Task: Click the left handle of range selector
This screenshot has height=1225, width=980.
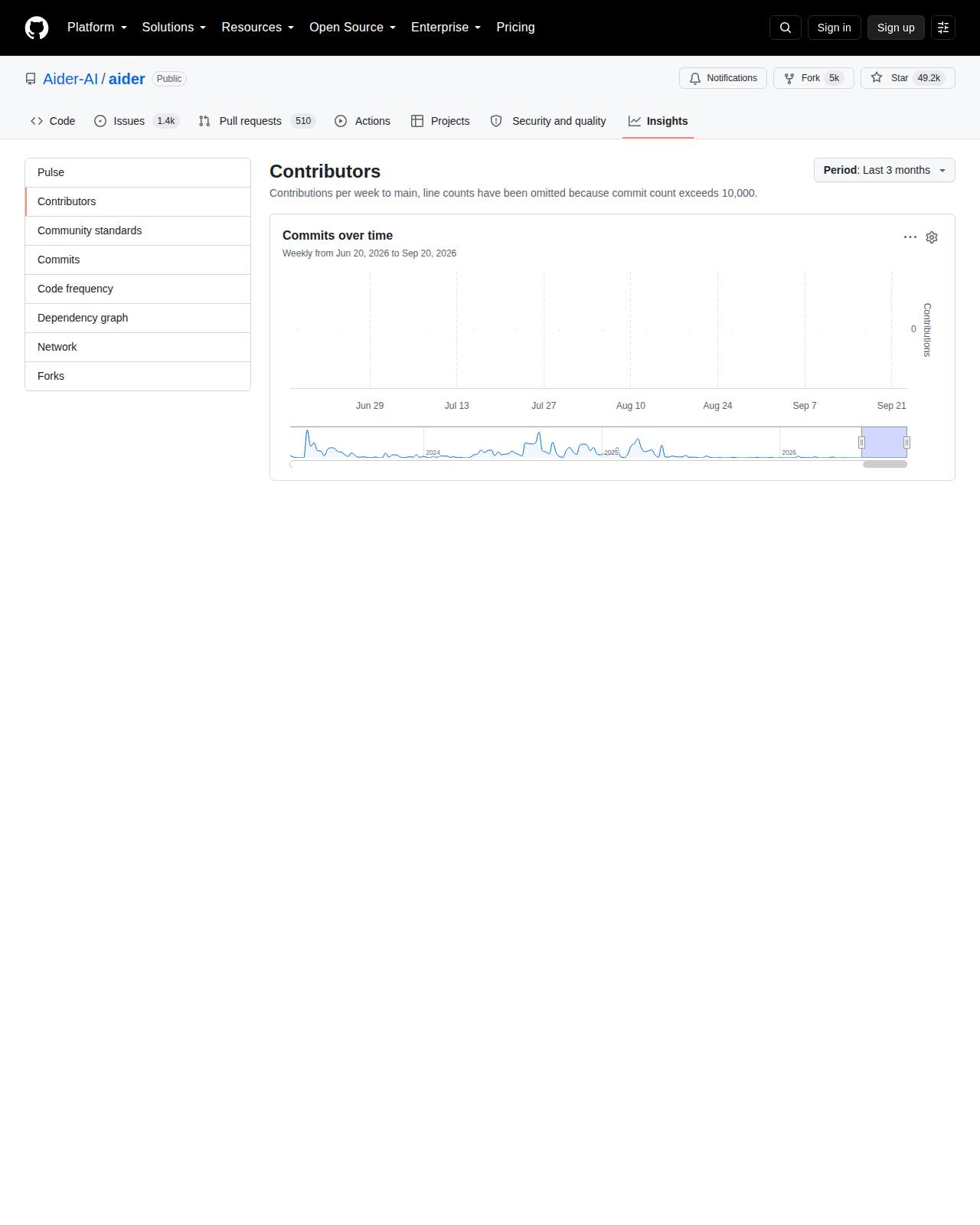Action: [861, 443]
